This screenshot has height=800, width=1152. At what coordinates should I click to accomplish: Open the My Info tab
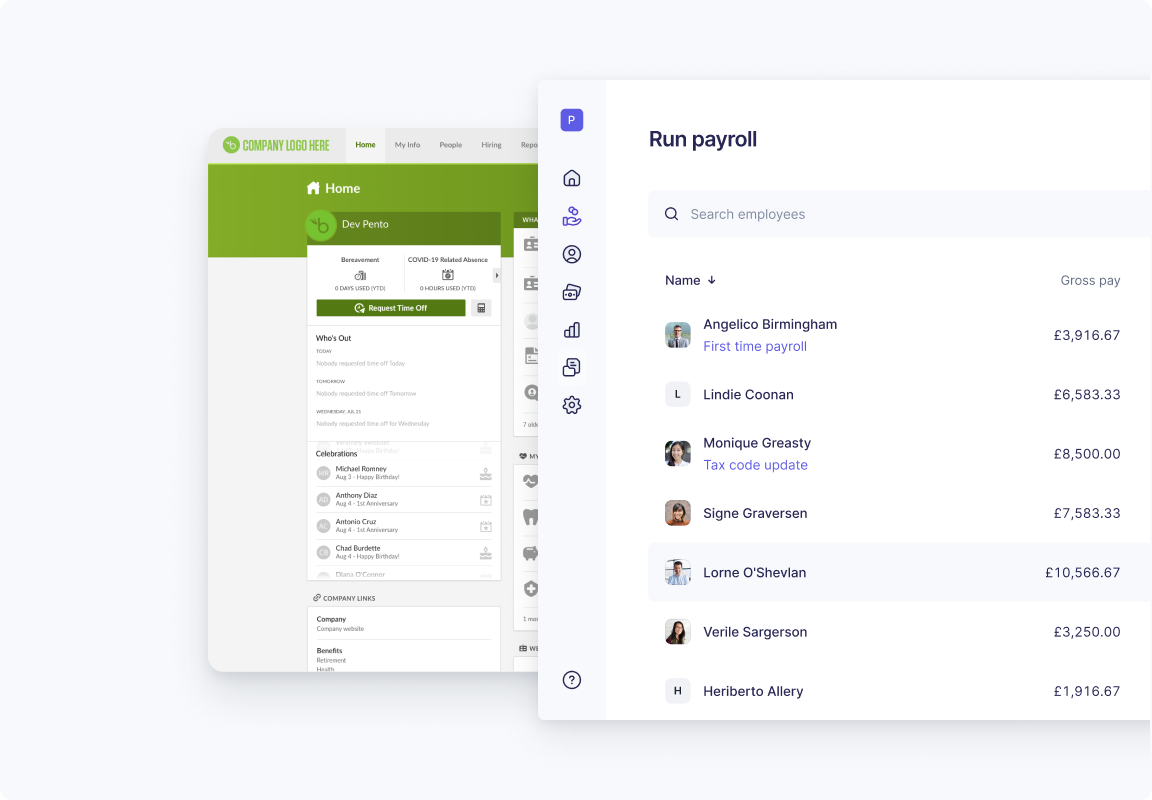coord(407,145)
